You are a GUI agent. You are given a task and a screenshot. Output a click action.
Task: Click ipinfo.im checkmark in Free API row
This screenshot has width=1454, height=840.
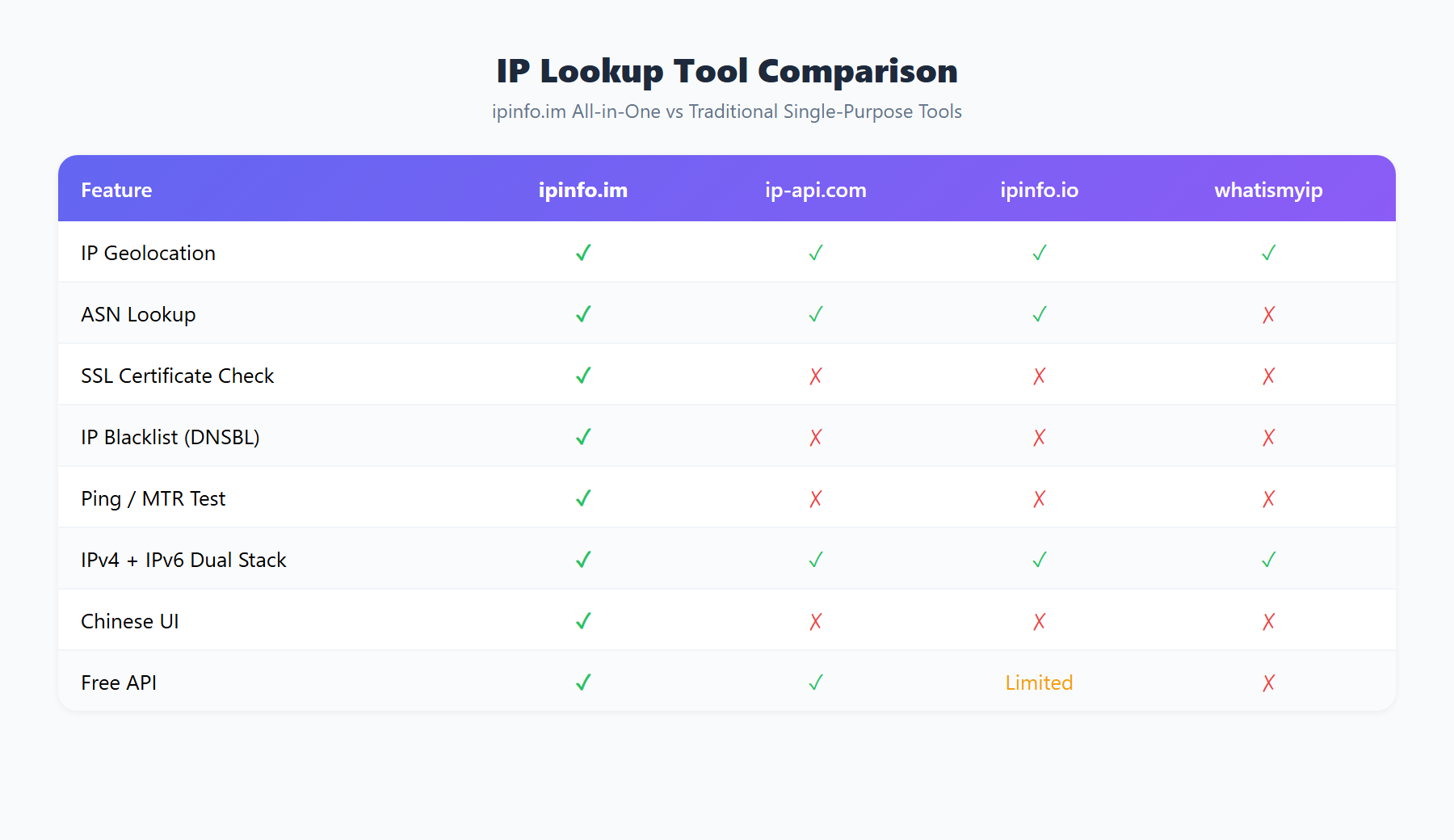pyautogui.click(x=583, y=682)
